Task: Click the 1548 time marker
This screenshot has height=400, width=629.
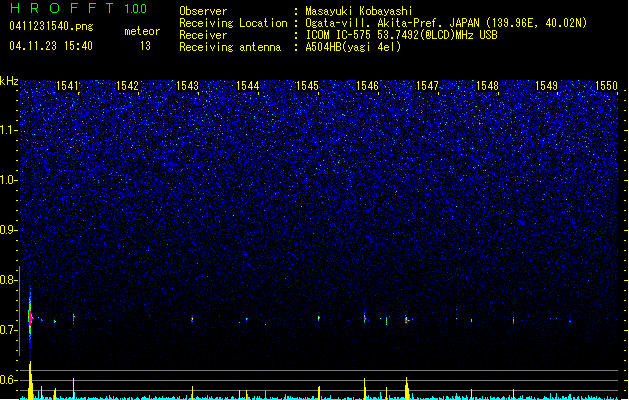Action: point(487,86)
